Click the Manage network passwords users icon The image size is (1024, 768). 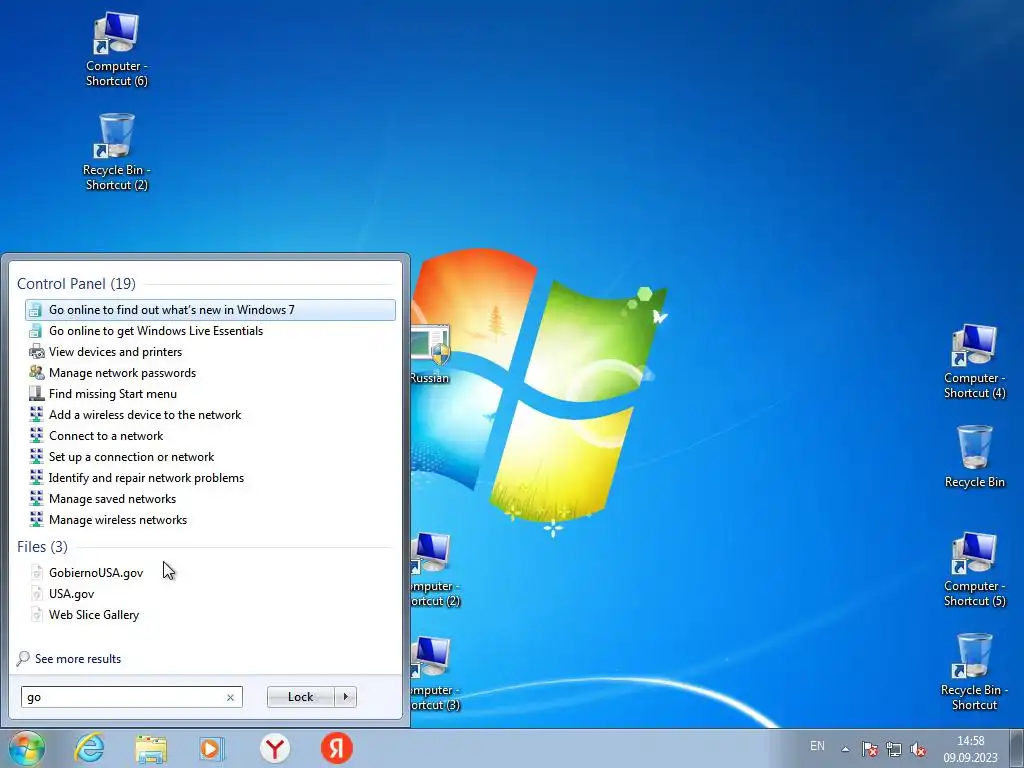(x=37, y=372)
